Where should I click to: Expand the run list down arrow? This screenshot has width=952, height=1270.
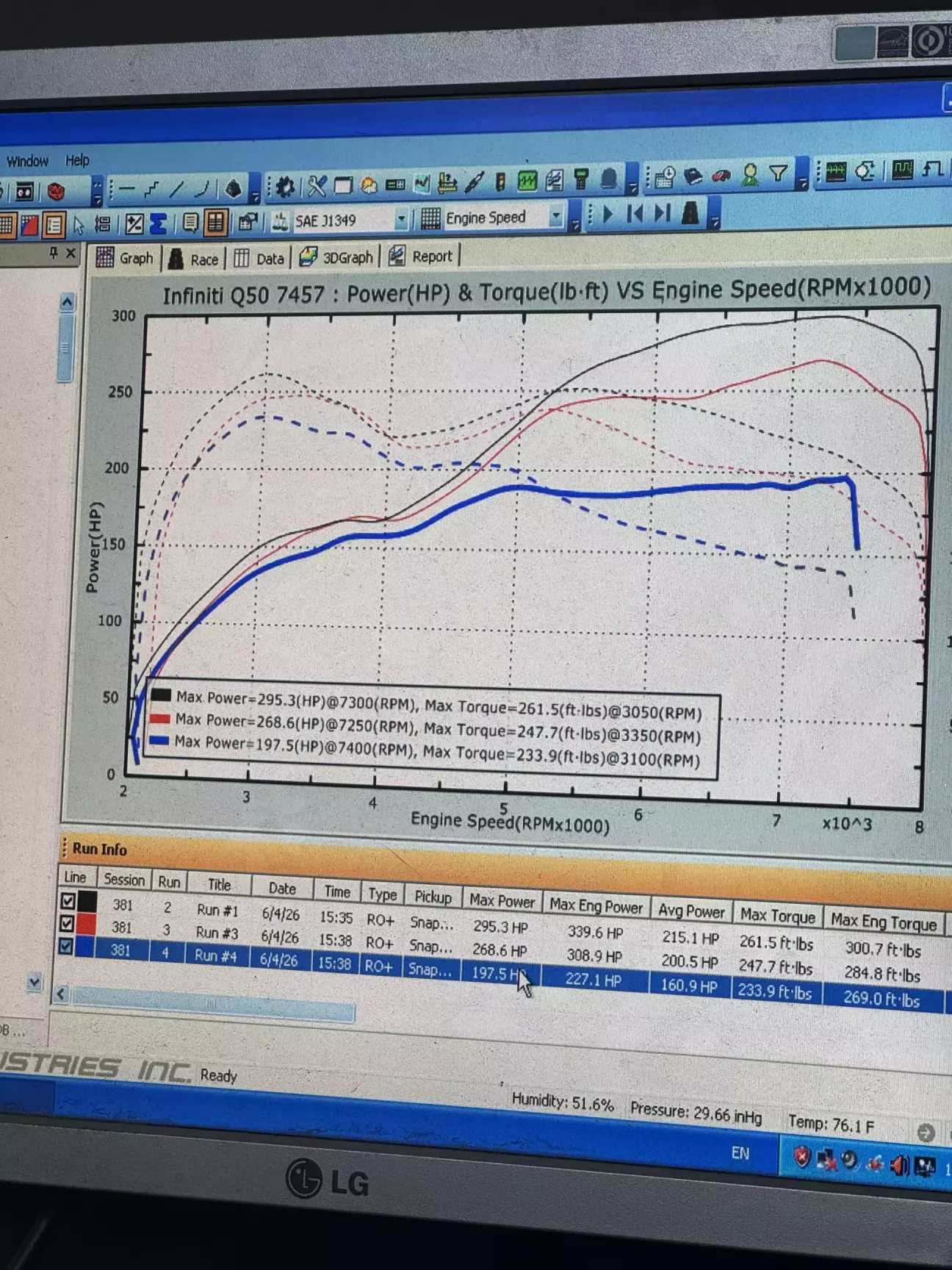(34, 982)
